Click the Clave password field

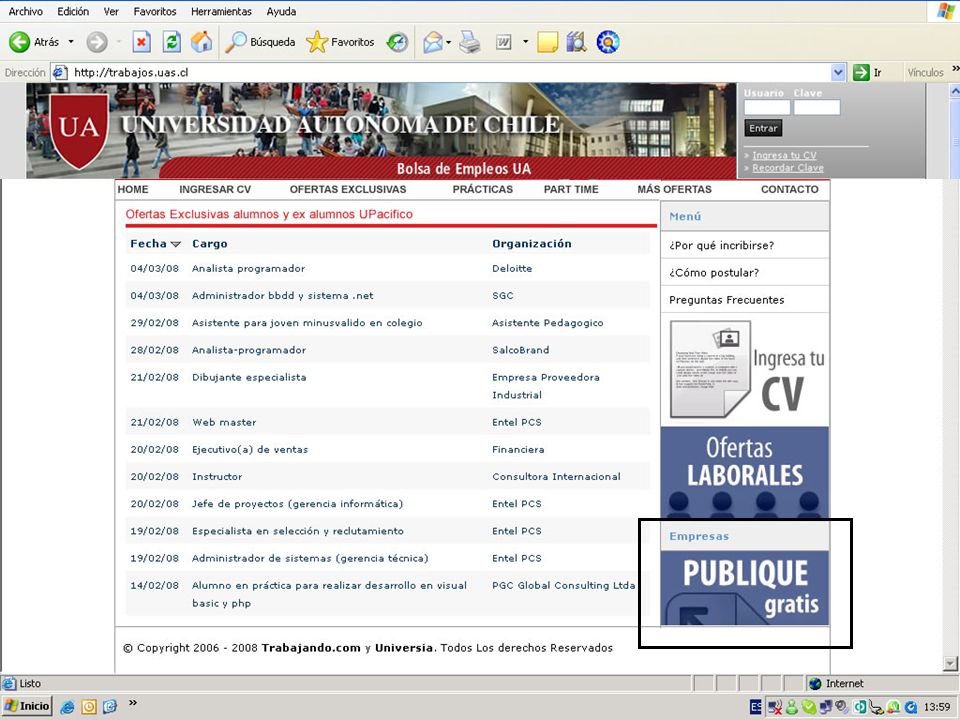pos(817,108)
